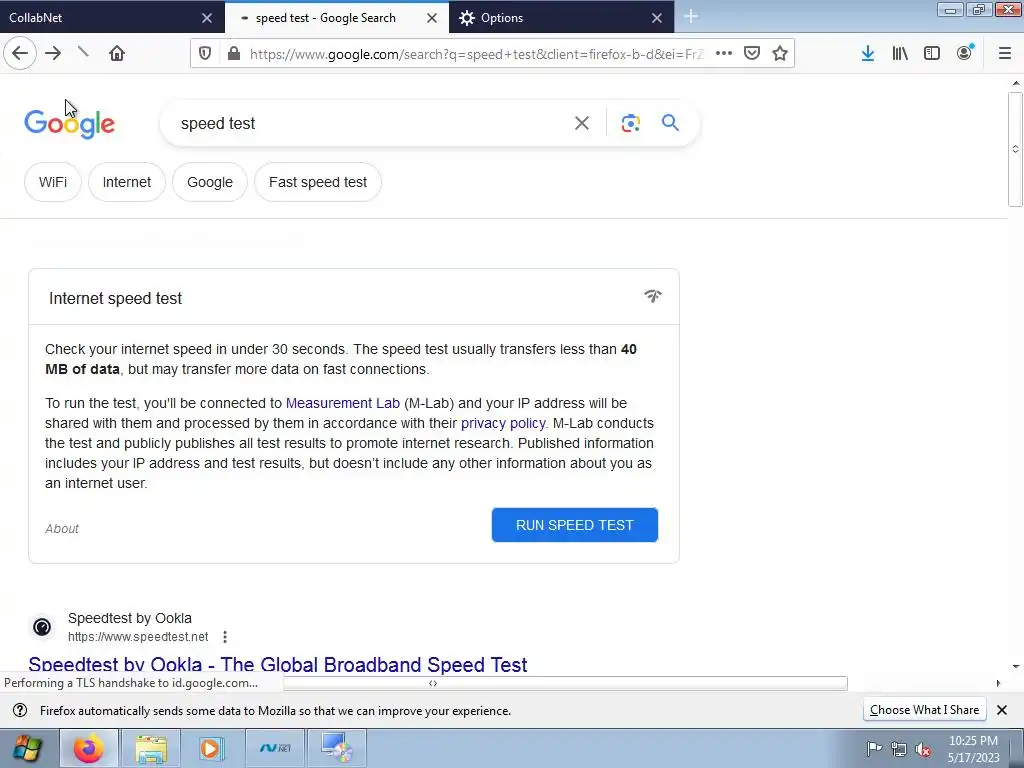
Task: Click the RUN SPEED TEST button
Action: pos(575,525)
